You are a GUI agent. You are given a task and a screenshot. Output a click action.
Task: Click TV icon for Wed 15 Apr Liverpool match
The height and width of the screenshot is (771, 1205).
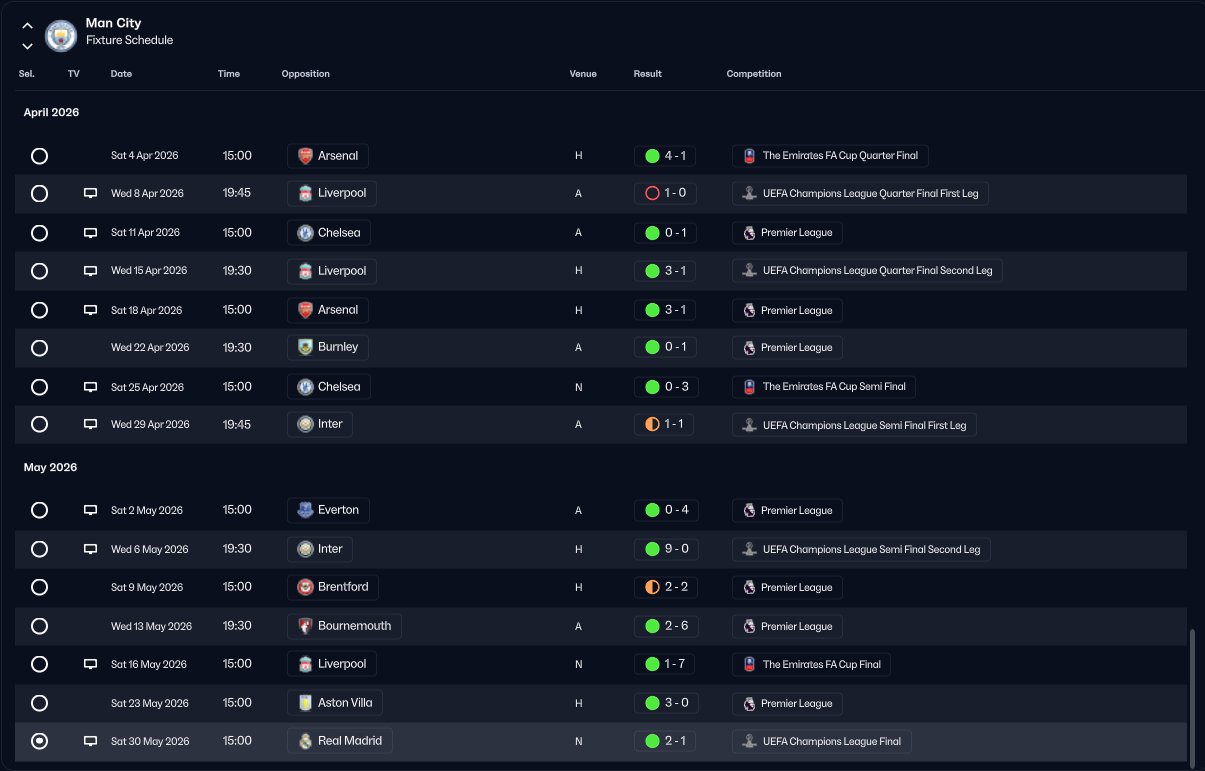(x=90, y=271)
